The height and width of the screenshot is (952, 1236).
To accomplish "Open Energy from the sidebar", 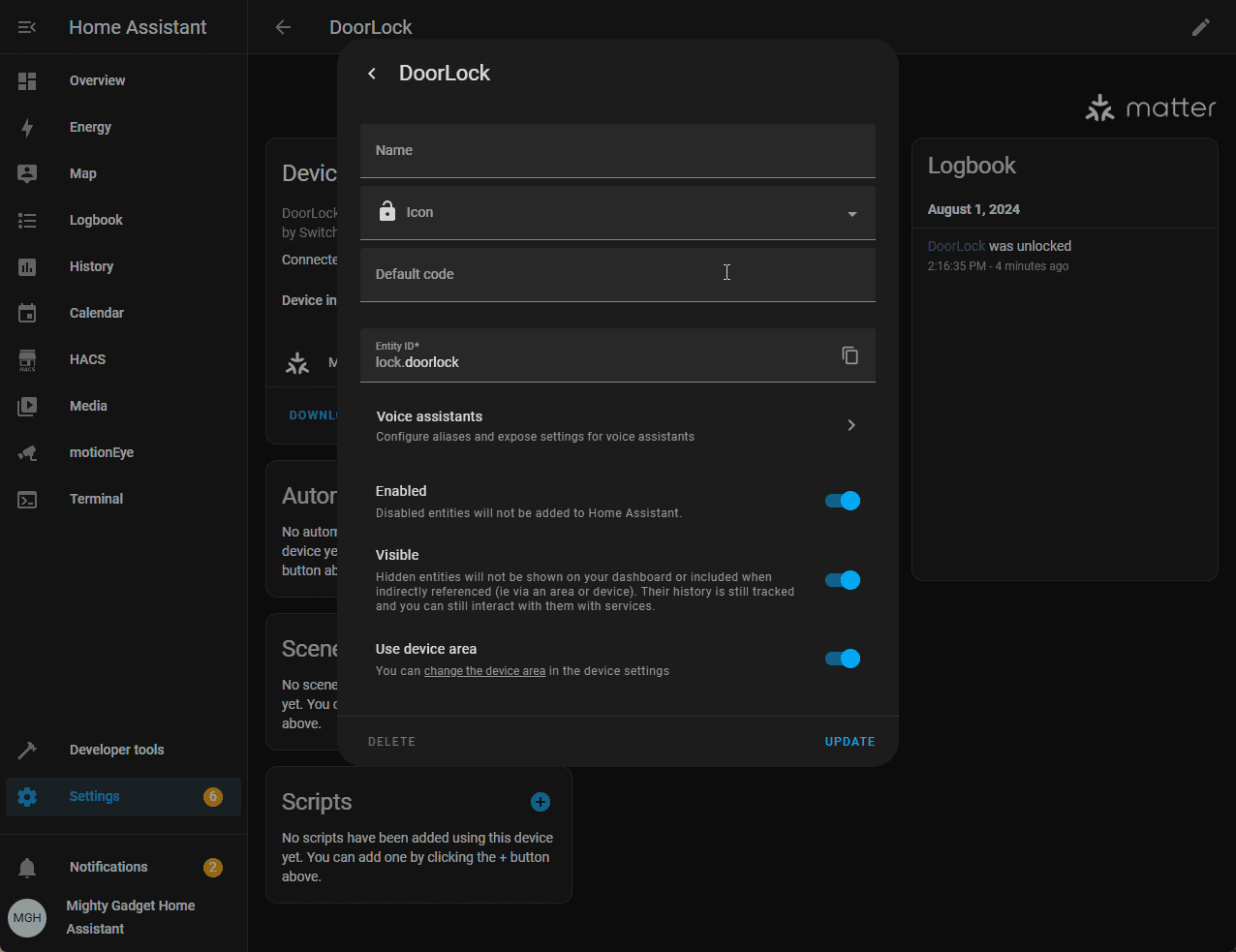I will click(x=90, y=127).
